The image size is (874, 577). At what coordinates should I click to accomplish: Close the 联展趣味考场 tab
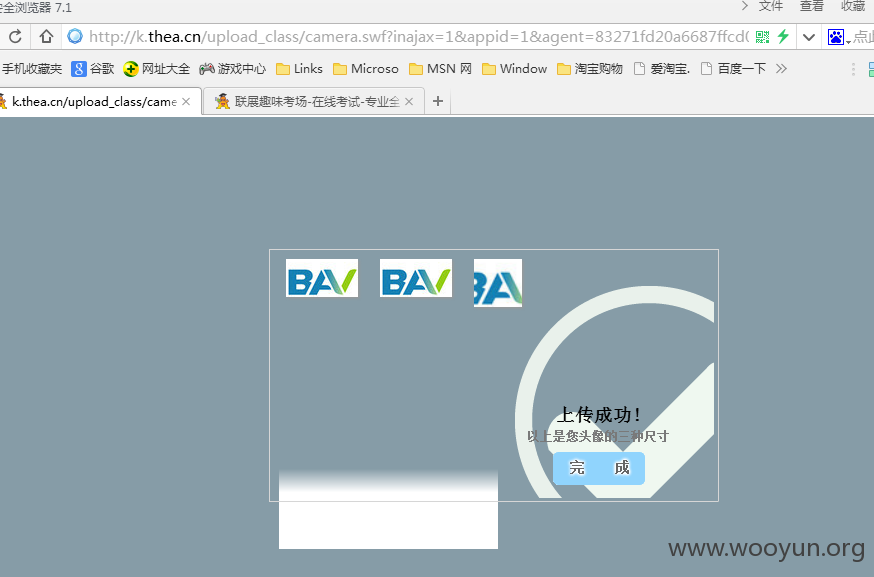click(x=409, y=101)
